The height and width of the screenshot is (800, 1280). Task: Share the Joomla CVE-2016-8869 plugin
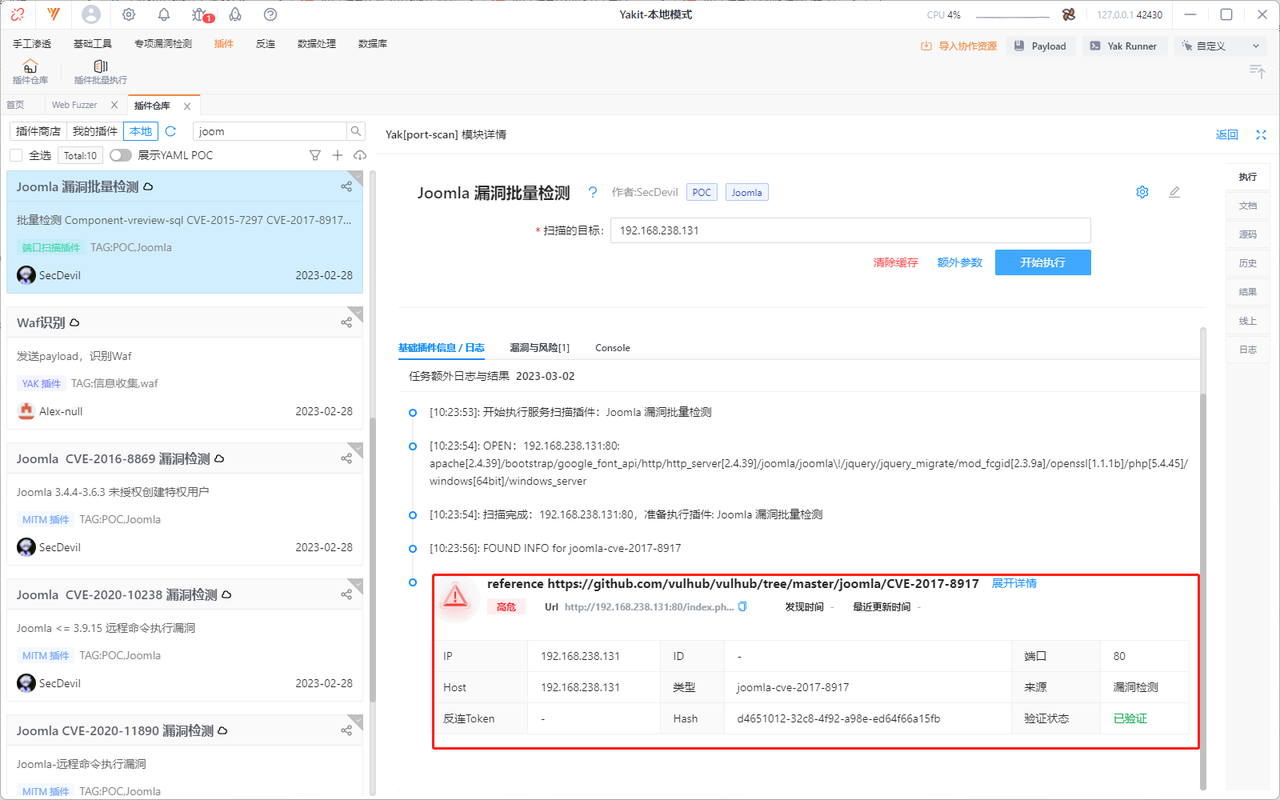346,459
